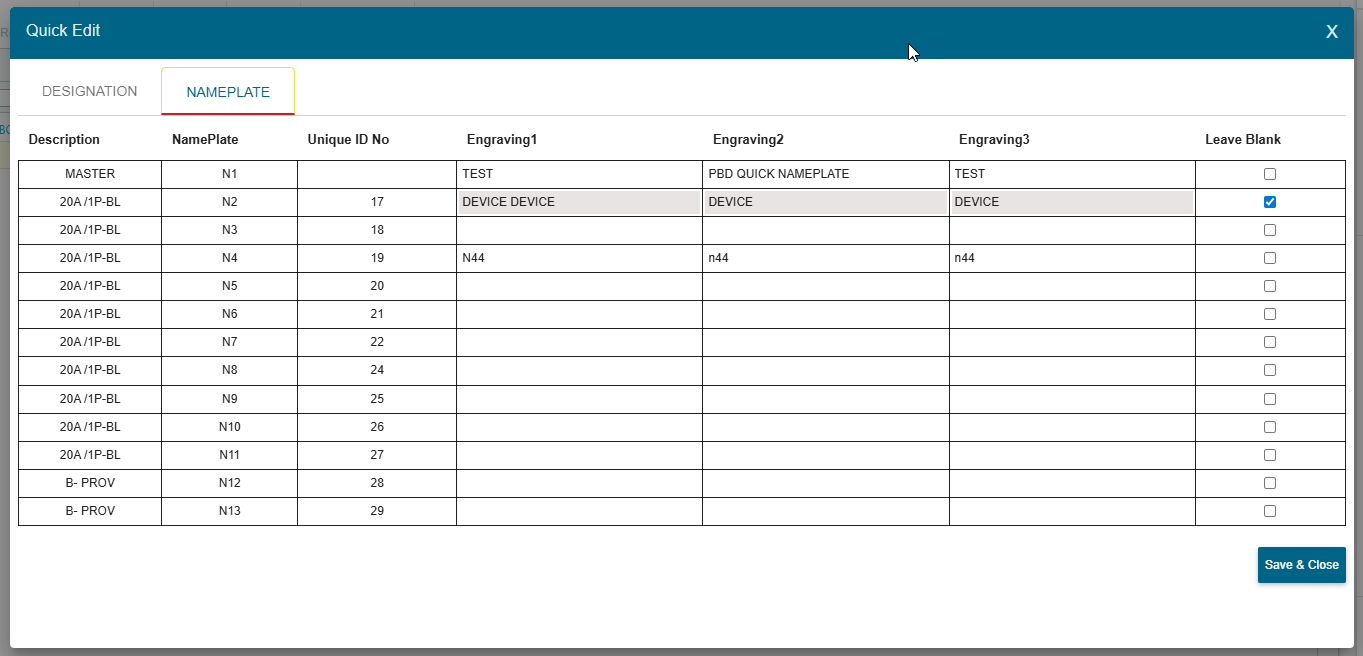The width and height of the screenshot is (1363, 656).
Task: Switch to the DESIGNATION tab
Action: coord(90,91)
